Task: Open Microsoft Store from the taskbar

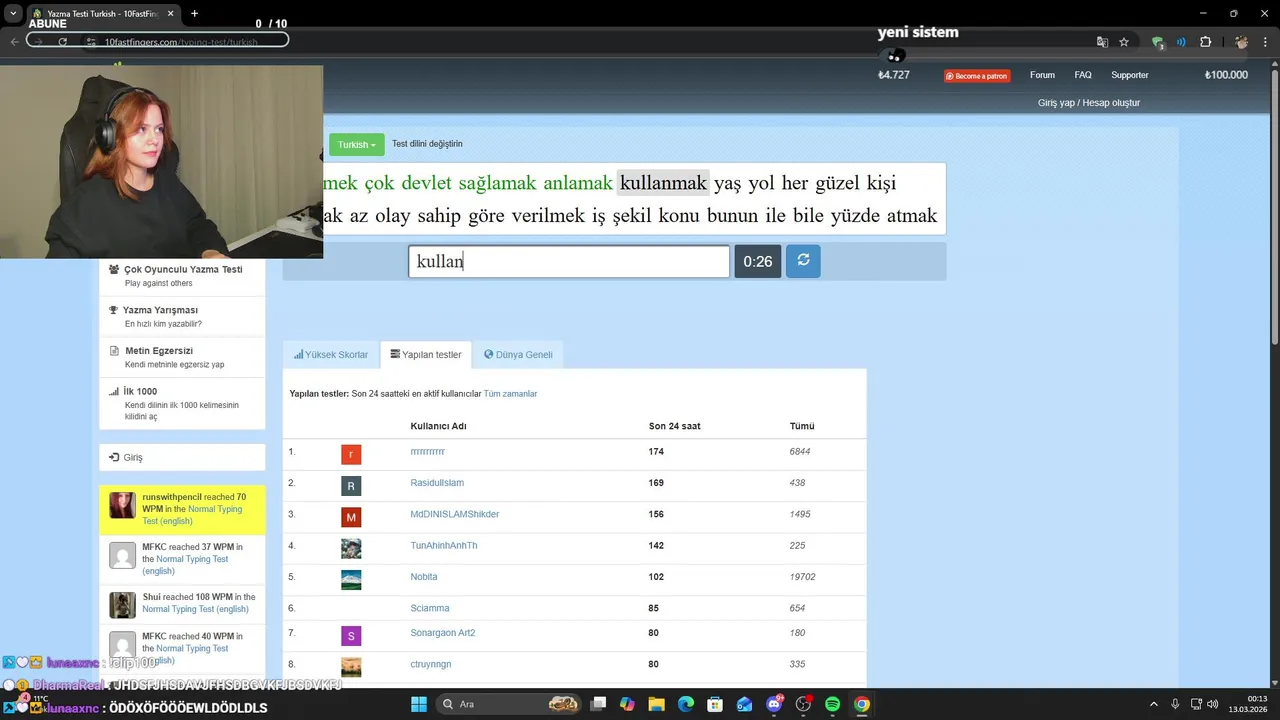Action: pos(715,704)
